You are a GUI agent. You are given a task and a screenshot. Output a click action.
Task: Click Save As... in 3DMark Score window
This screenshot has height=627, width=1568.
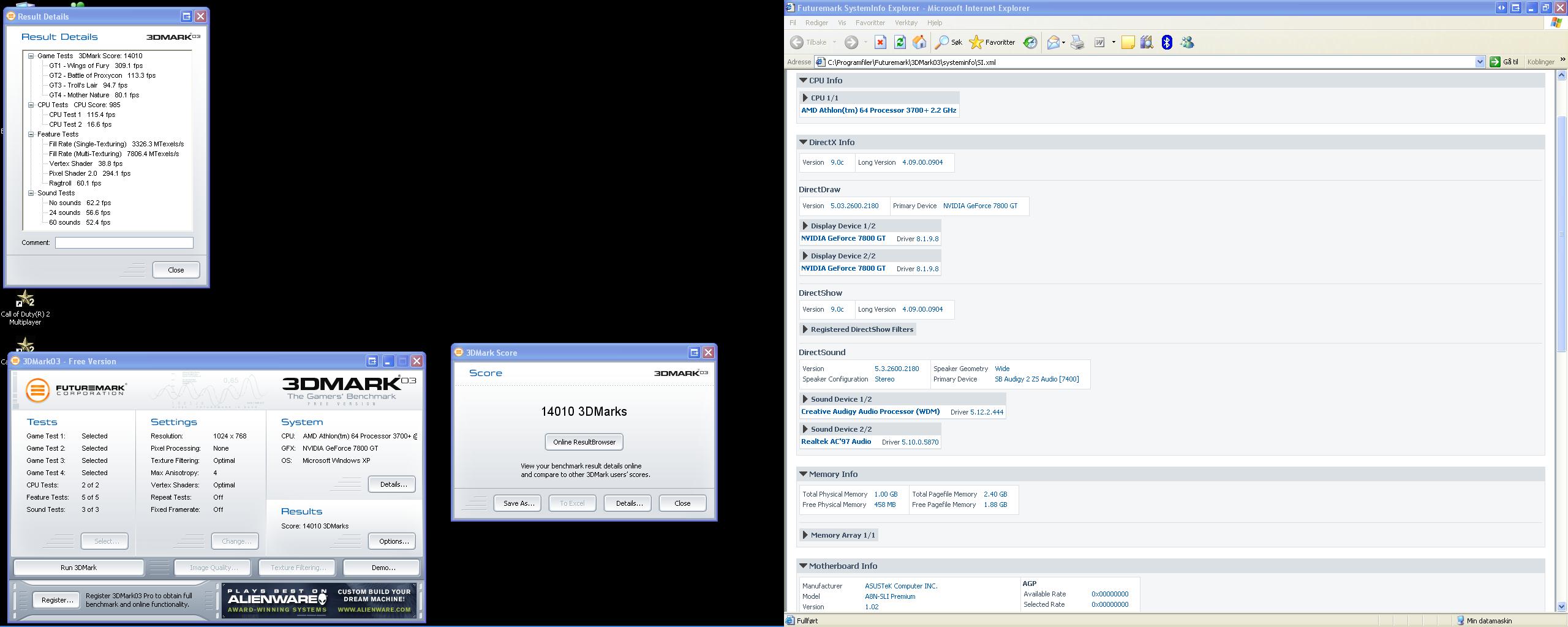coord(518,503)
